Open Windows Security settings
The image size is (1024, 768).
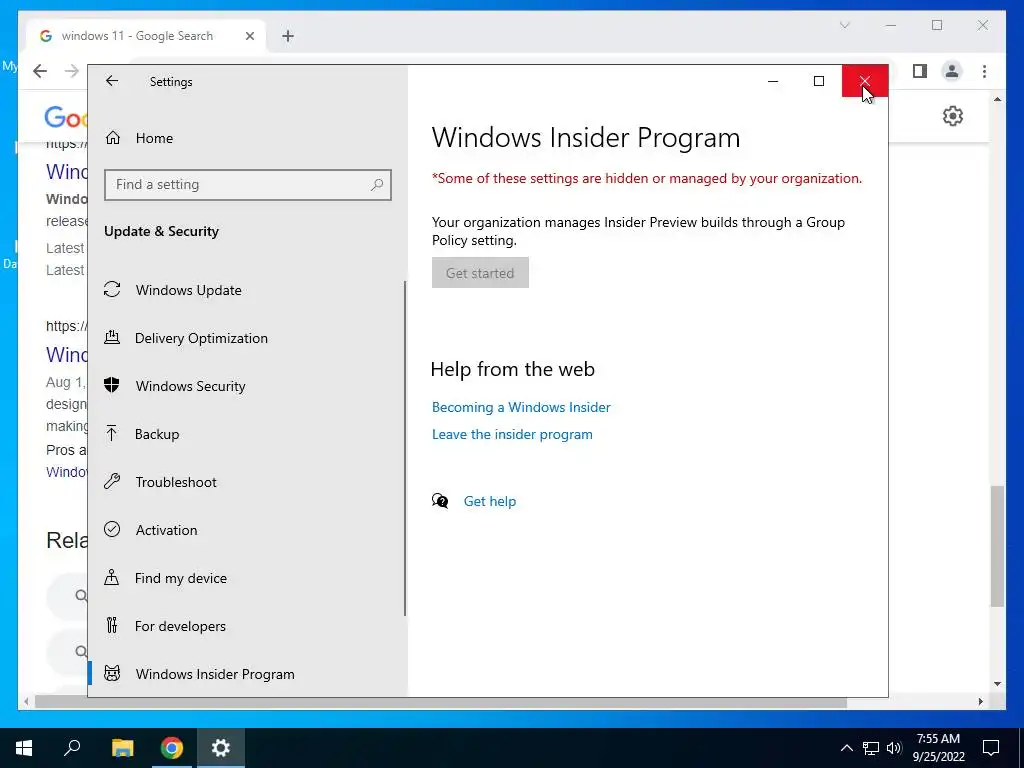point(247,386)
